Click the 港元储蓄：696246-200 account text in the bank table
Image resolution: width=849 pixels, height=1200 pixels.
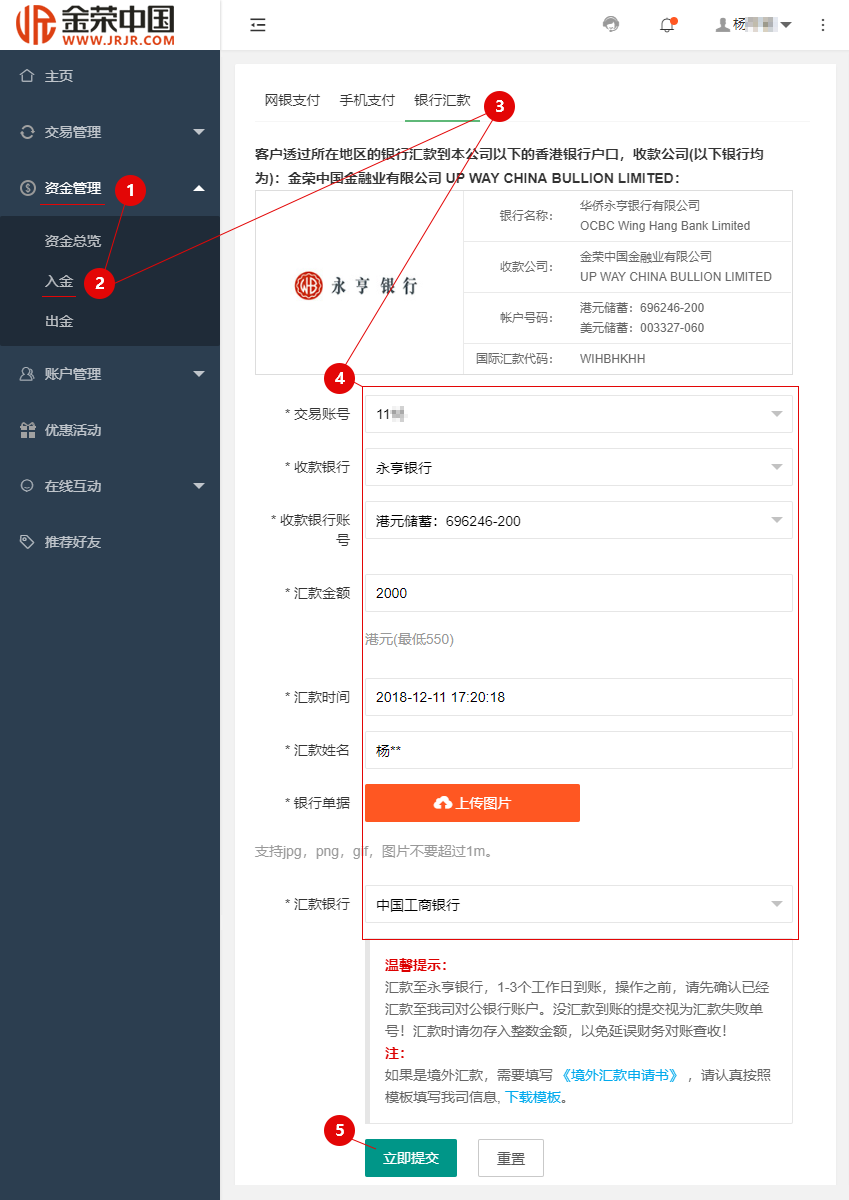(642, 307)
